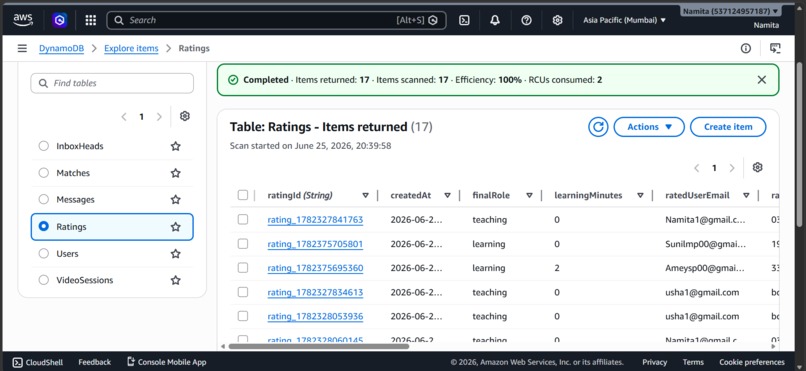Image resolution: width=806 pixels, height=371 pixels.
Task: Open the Actions dropdown
Action: point(649,127)
